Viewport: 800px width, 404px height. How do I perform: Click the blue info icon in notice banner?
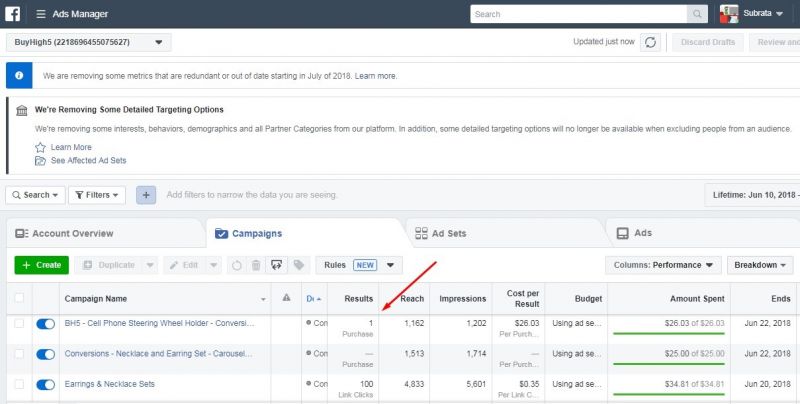tap(19, 75)
